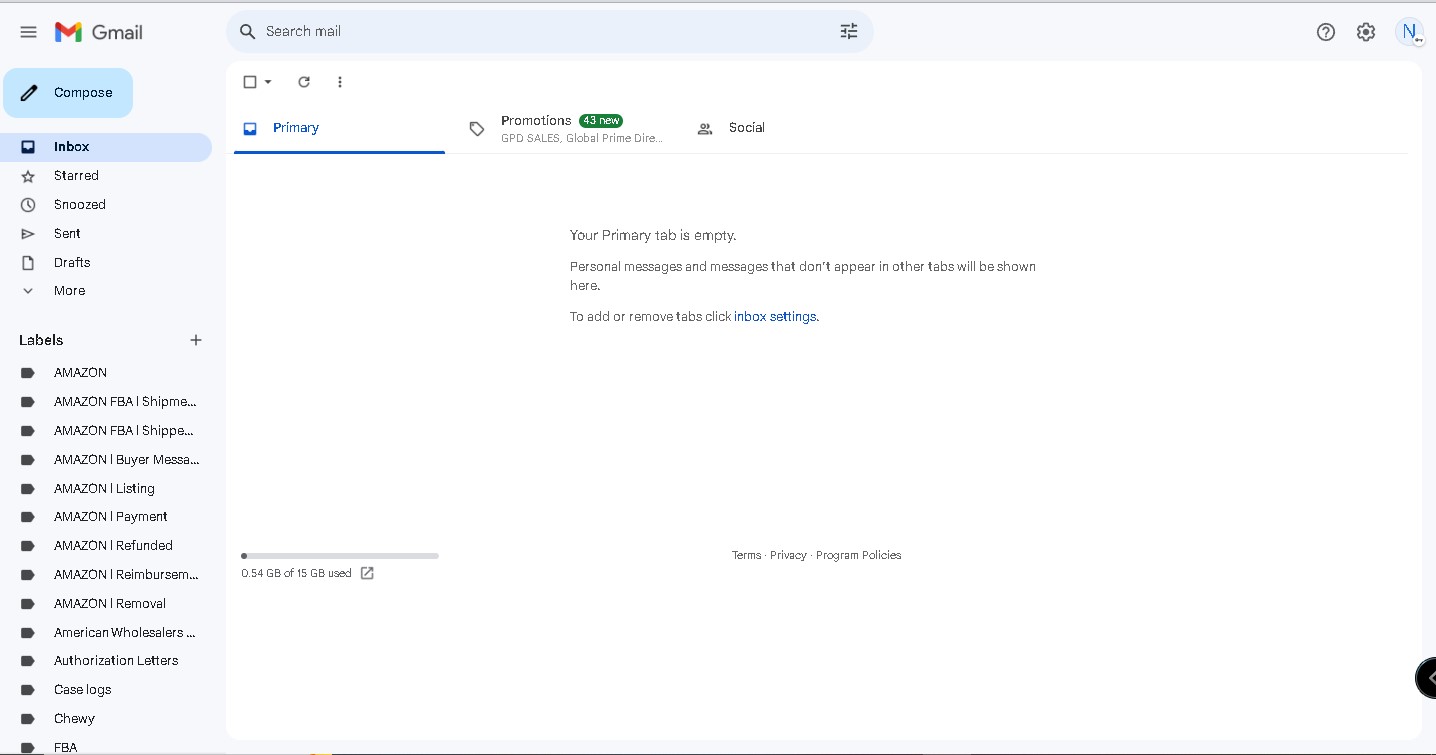Open the Program Policies link
Viewport: 1436px width, 755px height.
858,555
